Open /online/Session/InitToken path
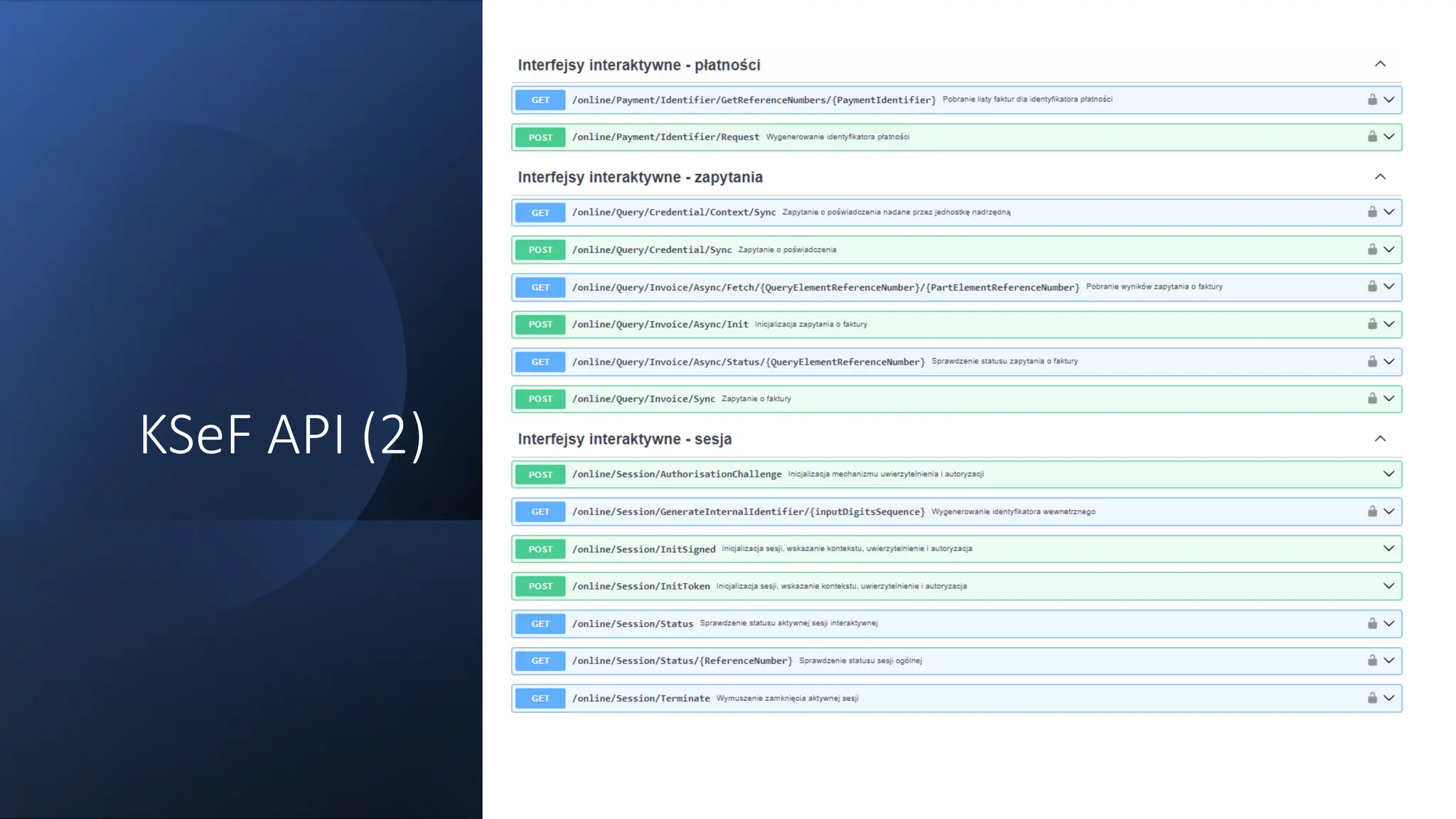 click(641, 586)
